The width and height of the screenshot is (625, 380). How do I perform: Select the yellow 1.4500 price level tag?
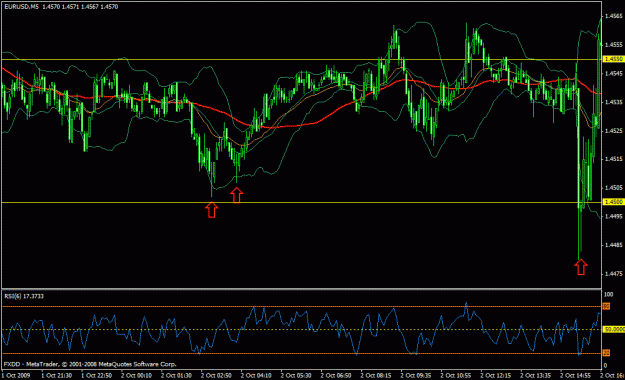(614, 202)
